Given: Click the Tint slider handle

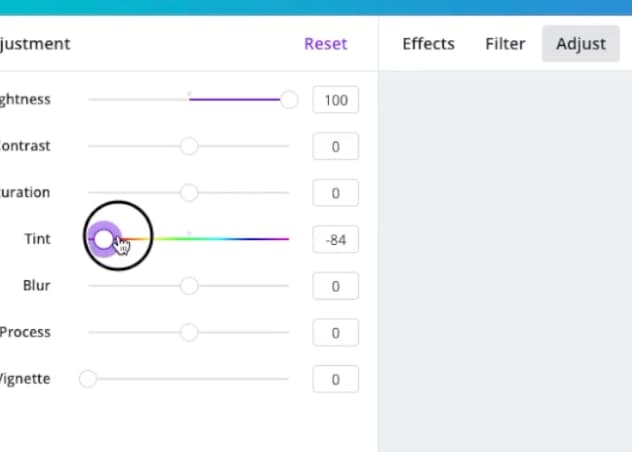Looking at the screenshot, I should (104, 239).
